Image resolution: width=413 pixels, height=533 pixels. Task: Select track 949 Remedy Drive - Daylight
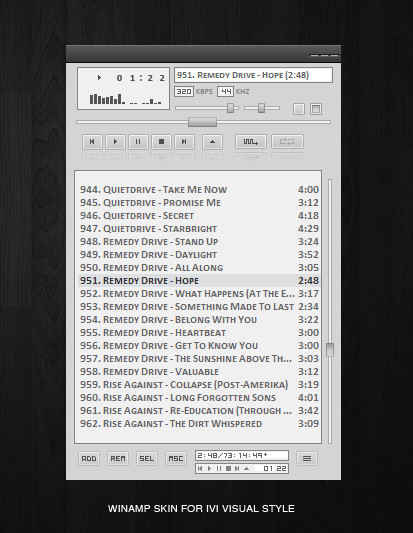pos(200,255)
